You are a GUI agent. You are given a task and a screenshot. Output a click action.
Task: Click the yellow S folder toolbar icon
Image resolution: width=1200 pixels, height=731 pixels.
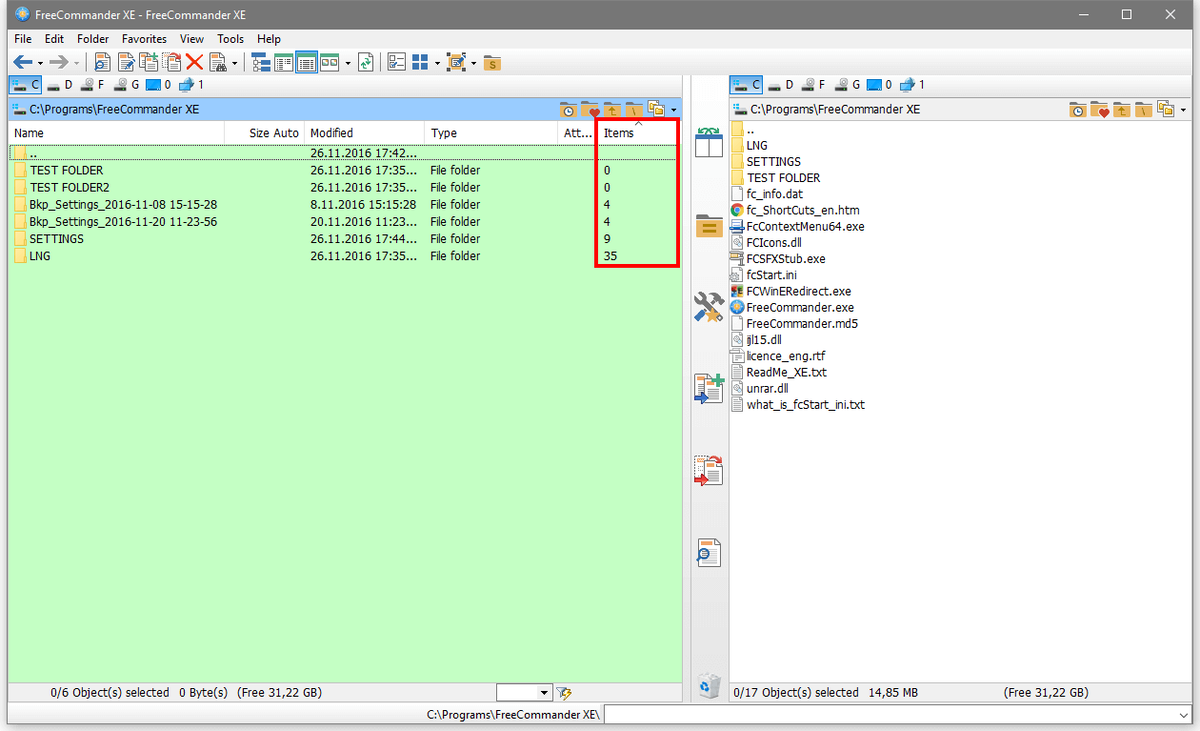coord(492,63)
